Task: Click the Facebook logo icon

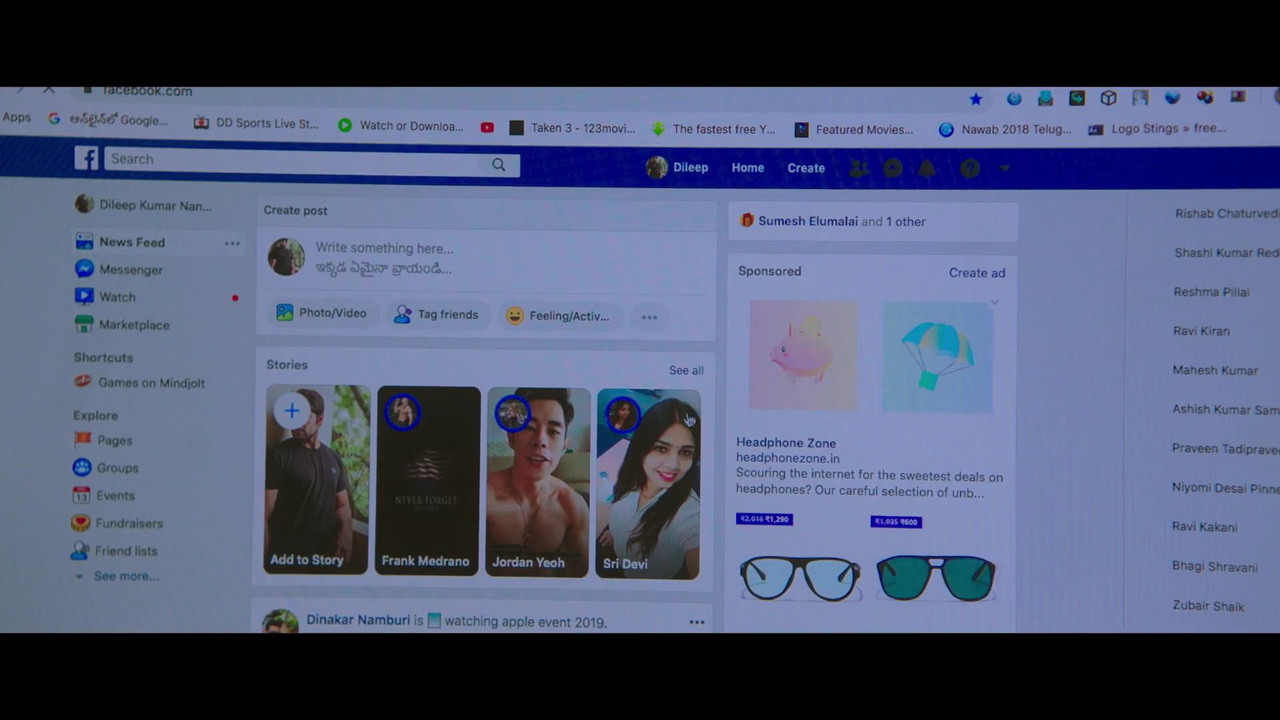Action: pyautogui.click(x=86, y=158)
